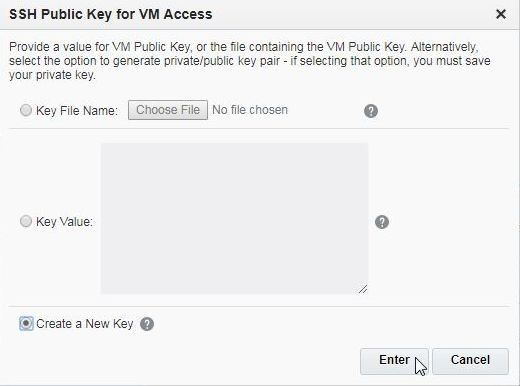Click the Choose File button
The image size is (520, 386).
168,110
